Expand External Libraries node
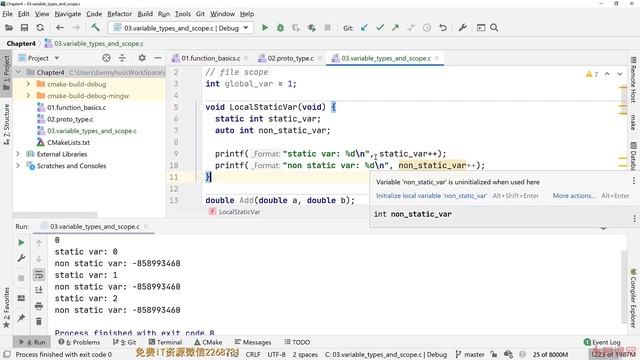640x360 pixels. click(x=18, y=154)
